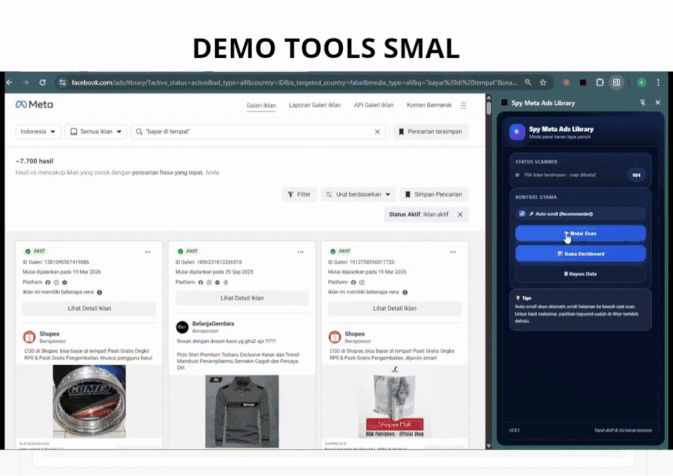This screenshot has height=476, width=673.
Task: Click info icon next to first card's "beberapa versi"
Action: [100, 292]
